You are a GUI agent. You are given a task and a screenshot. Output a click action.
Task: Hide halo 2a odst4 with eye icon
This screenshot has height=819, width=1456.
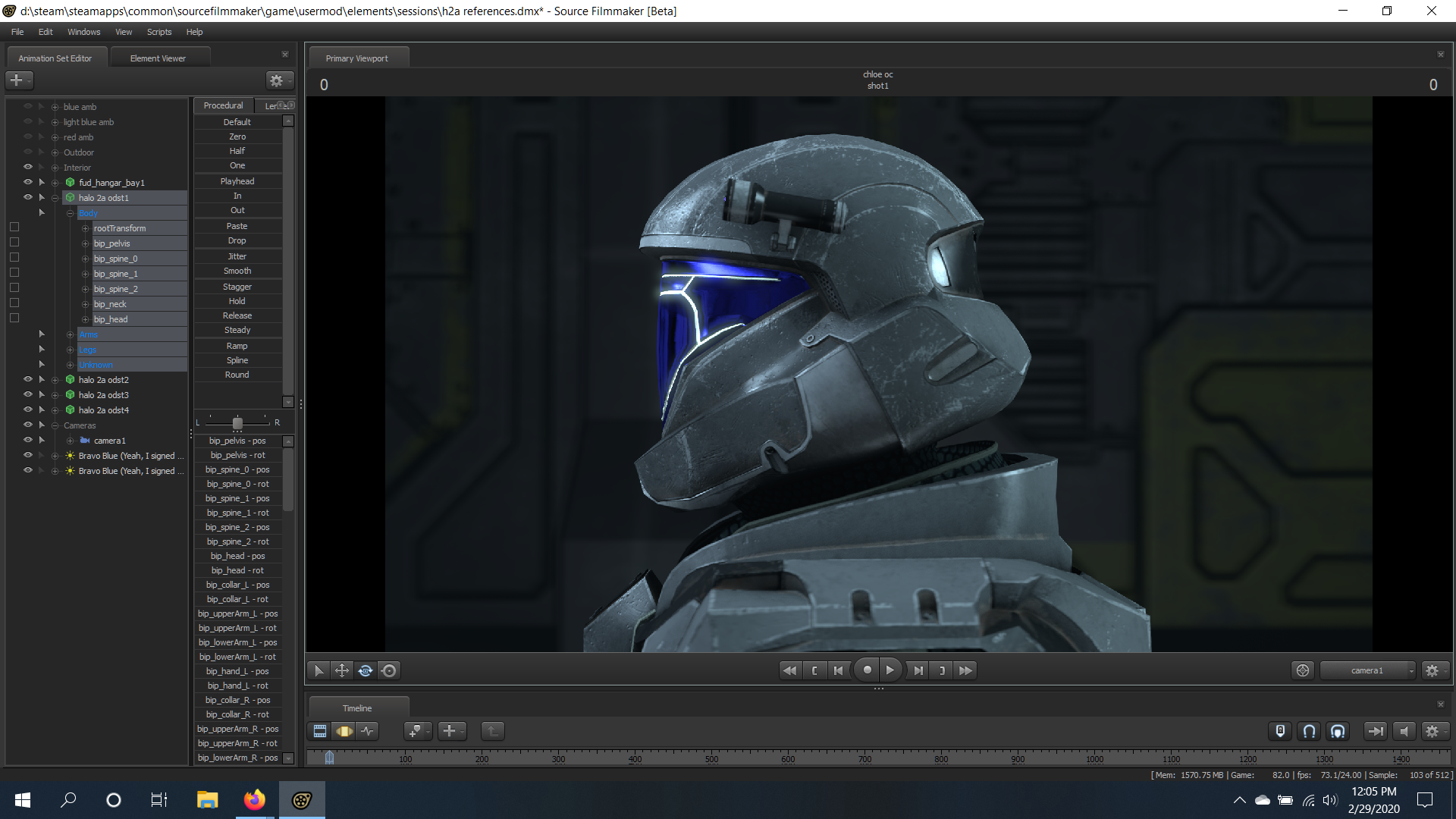click(x=28, y=409)
